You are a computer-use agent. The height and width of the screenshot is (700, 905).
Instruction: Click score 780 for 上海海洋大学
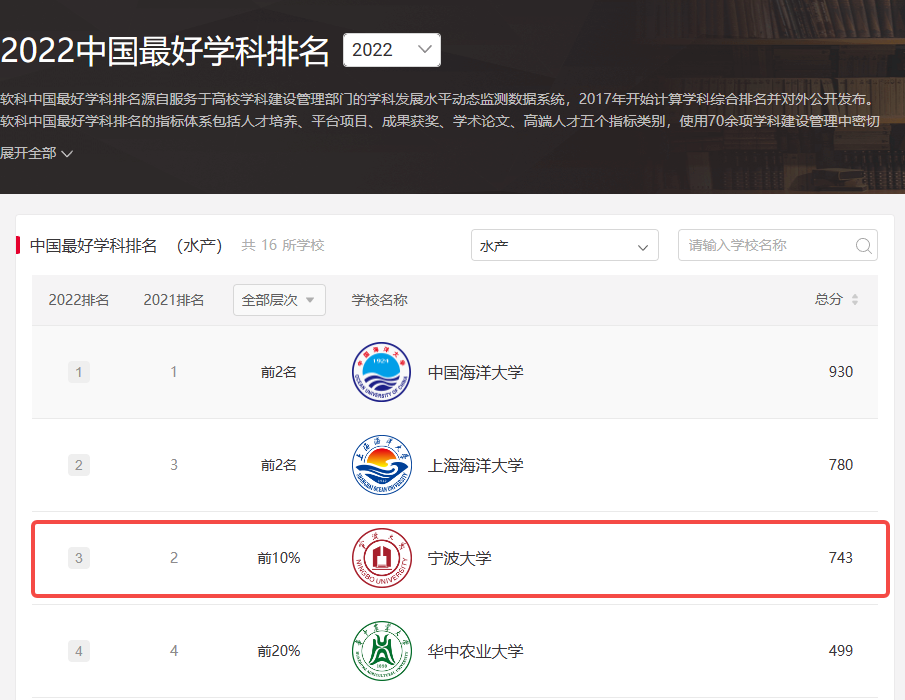(840, 465)
